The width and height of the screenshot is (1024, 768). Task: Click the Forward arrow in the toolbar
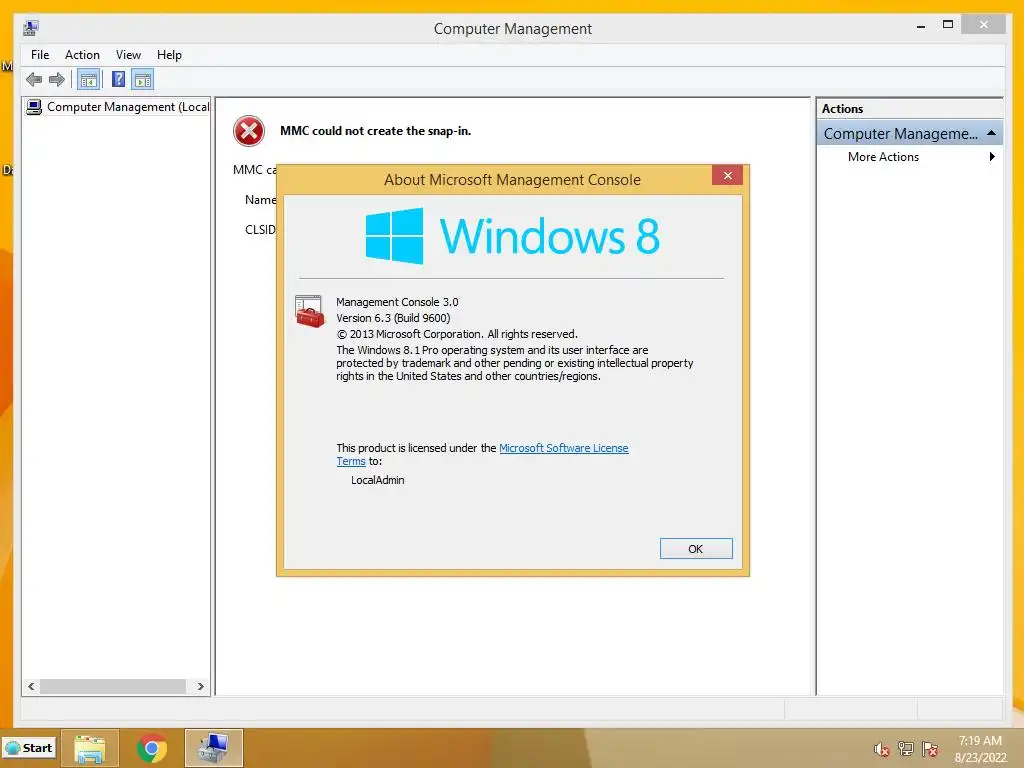point(57,80)
